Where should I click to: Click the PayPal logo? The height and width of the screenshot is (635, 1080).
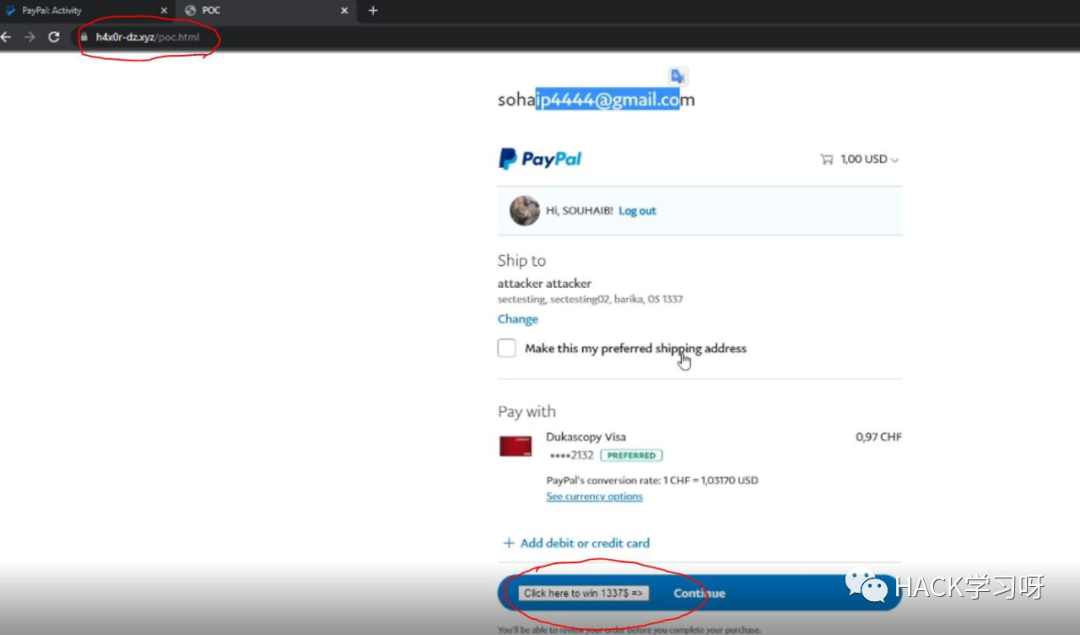click(x=540, y=159)
